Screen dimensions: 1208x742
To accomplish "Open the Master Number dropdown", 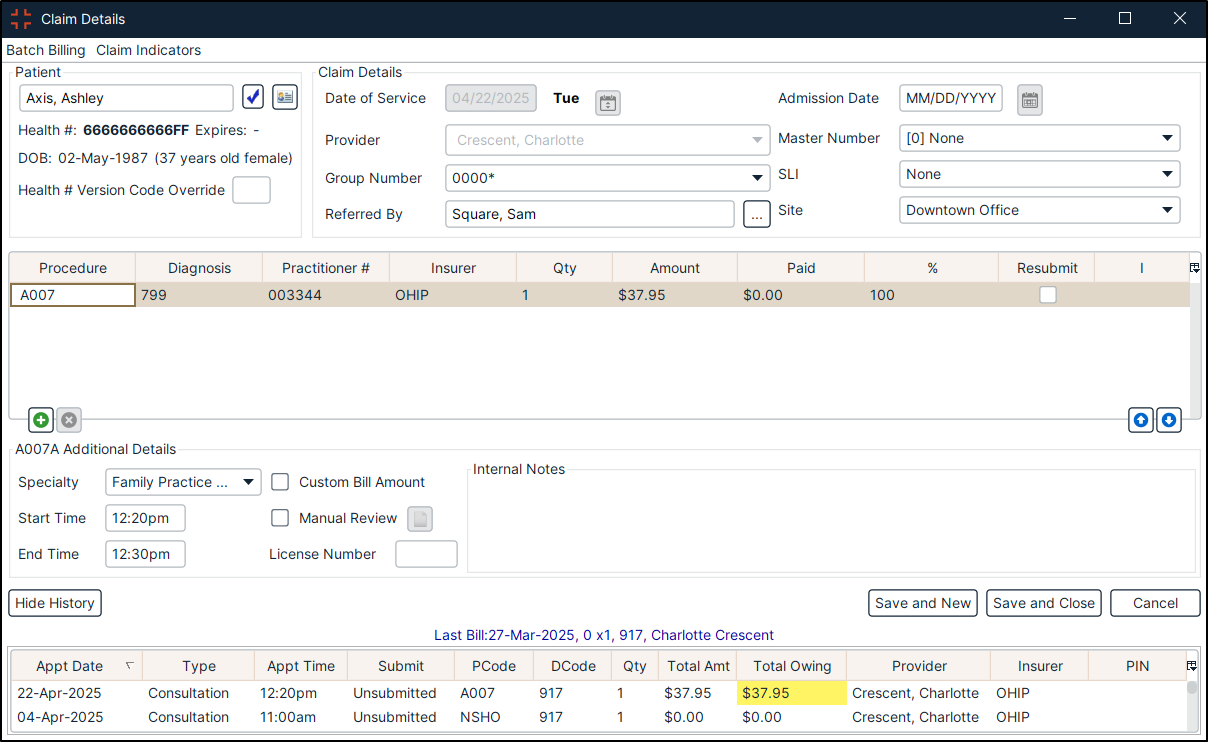I will [1166, 138].
